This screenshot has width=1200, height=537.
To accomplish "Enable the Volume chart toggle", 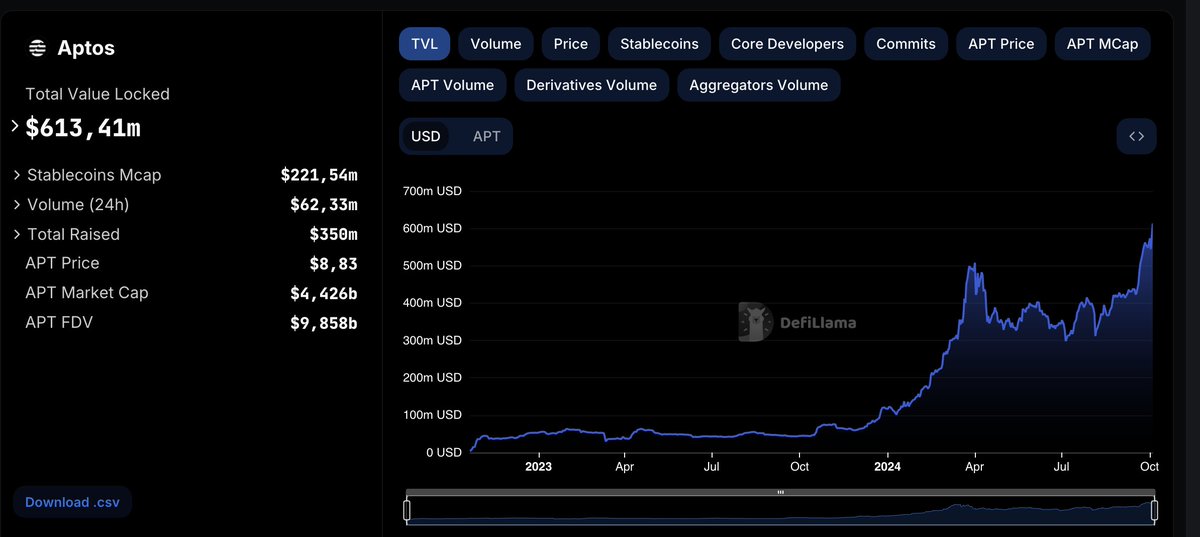I will (x=496, y=44).
